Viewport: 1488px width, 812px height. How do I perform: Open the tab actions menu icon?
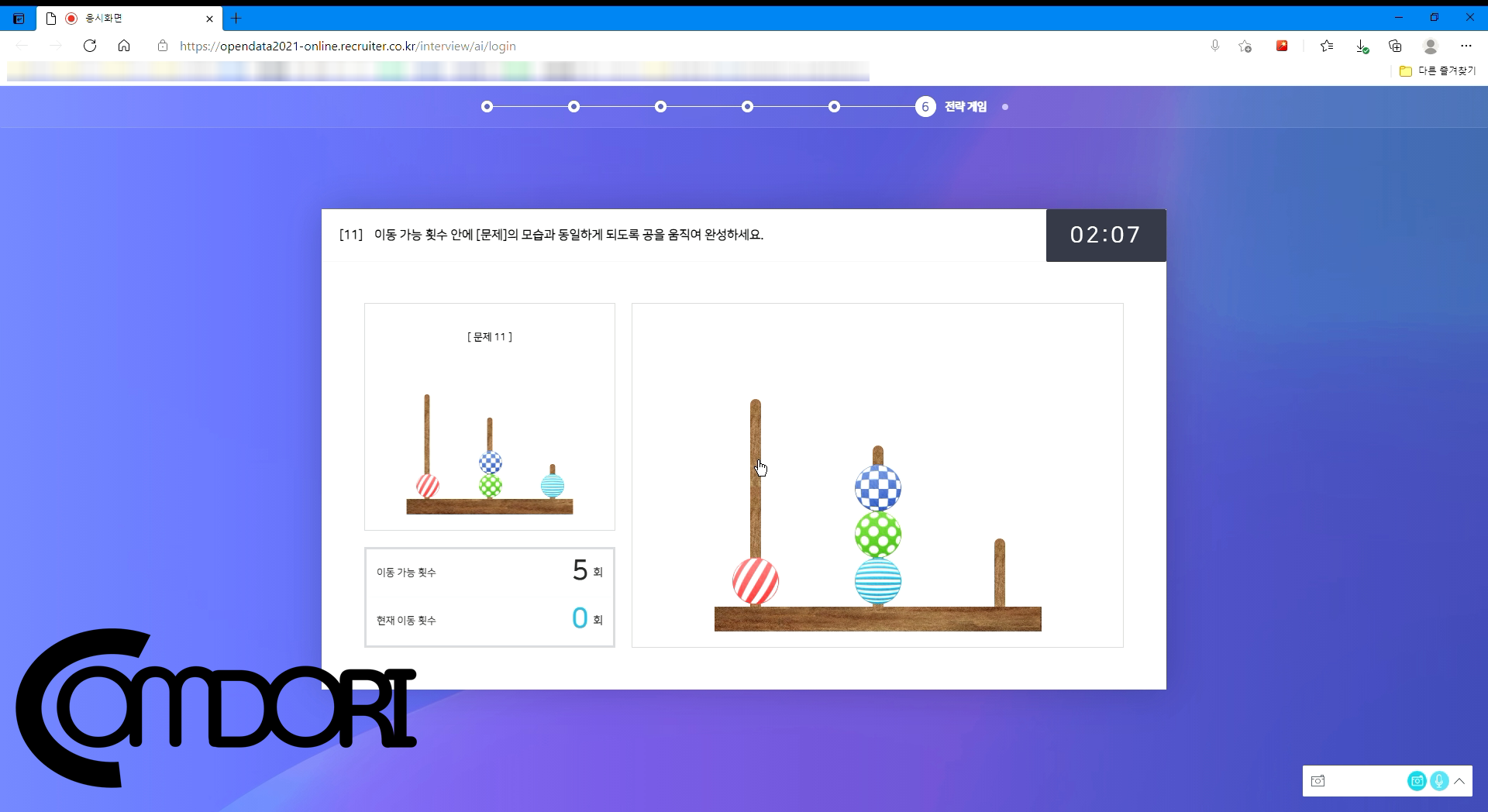click(x=19, y=19)
